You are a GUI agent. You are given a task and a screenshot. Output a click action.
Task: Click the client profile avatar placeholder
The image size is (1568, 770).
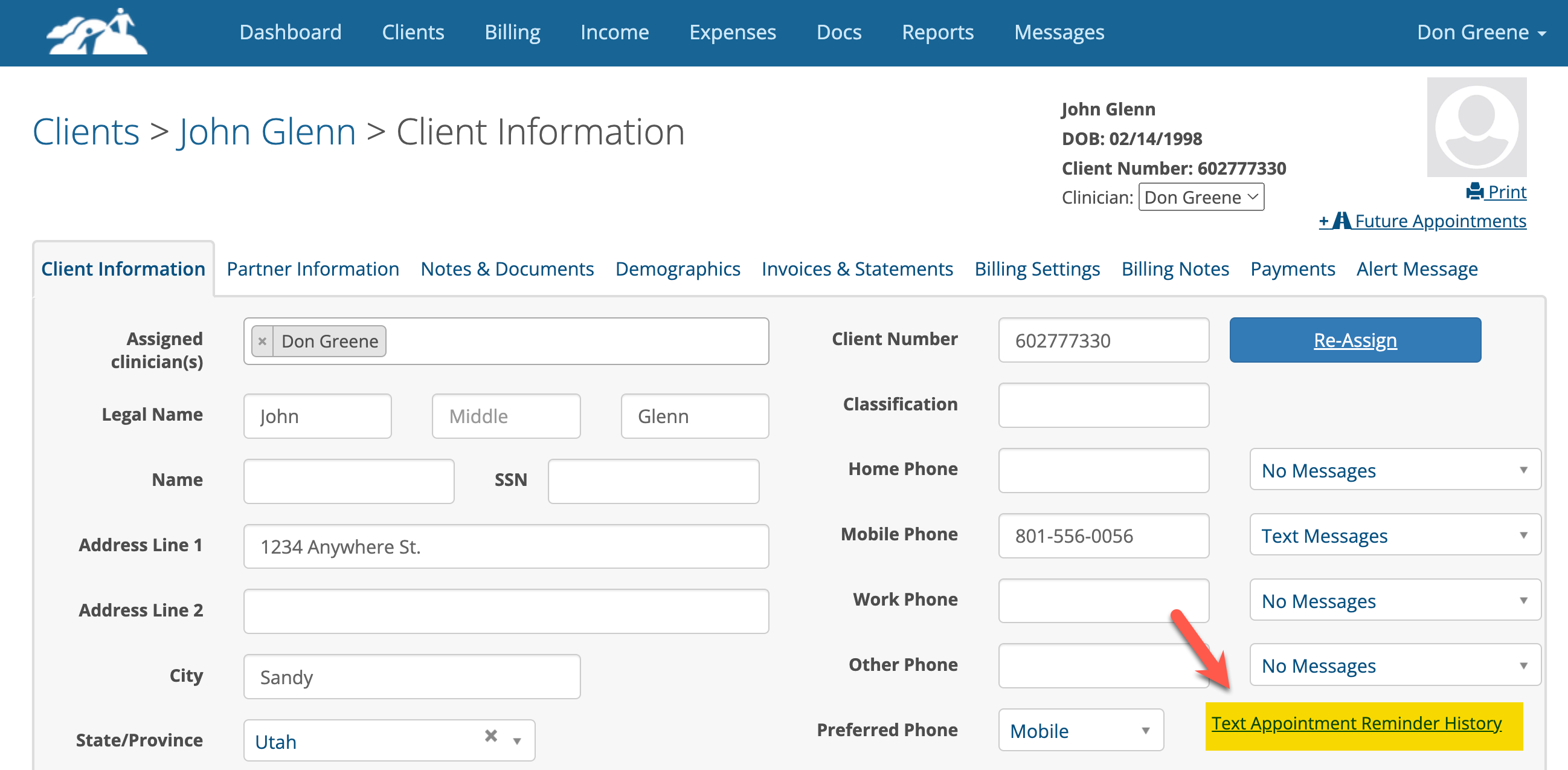tap(1477, 127)
